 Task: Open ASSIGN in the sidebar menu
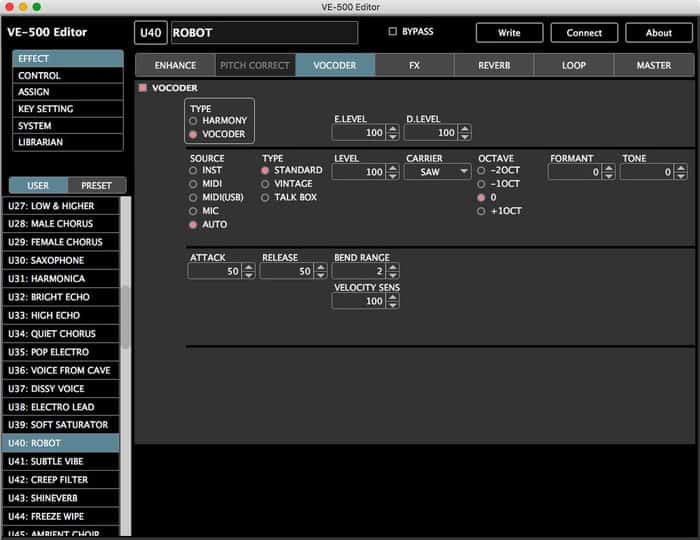coord(68,92)
